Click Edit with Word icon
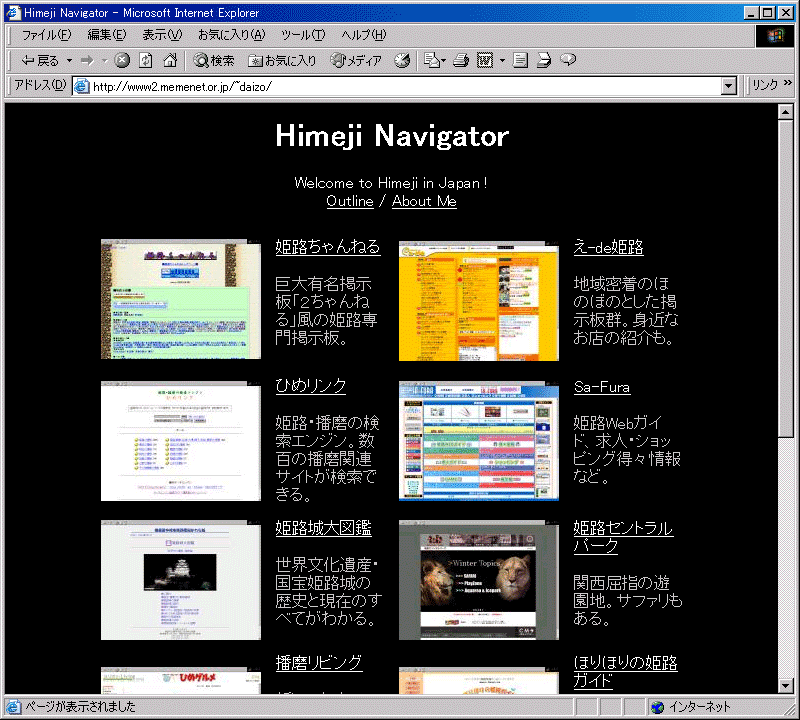 [x=485, y=61]
